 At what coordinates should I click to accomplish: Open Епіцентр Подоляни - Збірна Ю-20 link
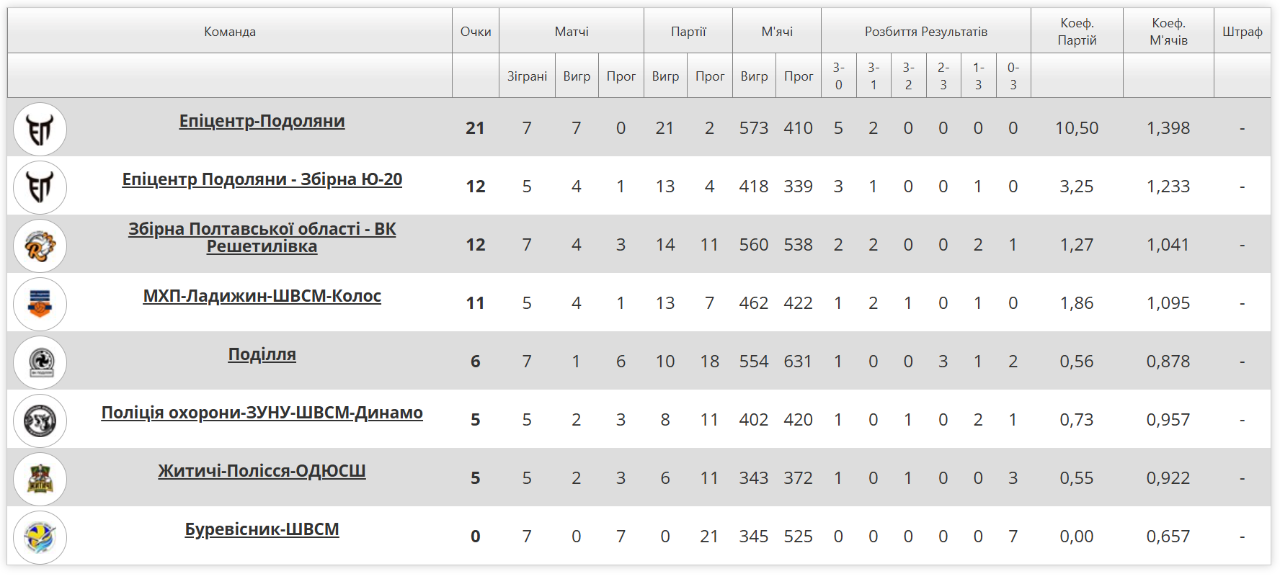coord(262,180)
